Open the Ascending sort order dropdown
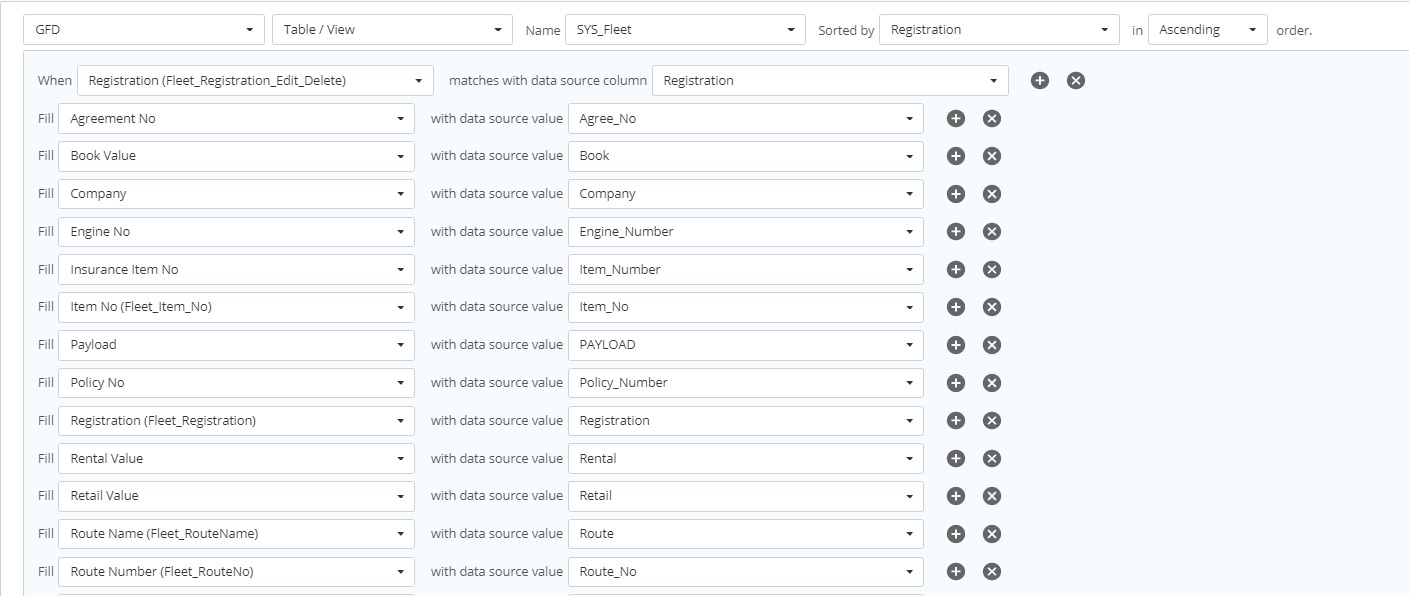 pos(1207,30)
